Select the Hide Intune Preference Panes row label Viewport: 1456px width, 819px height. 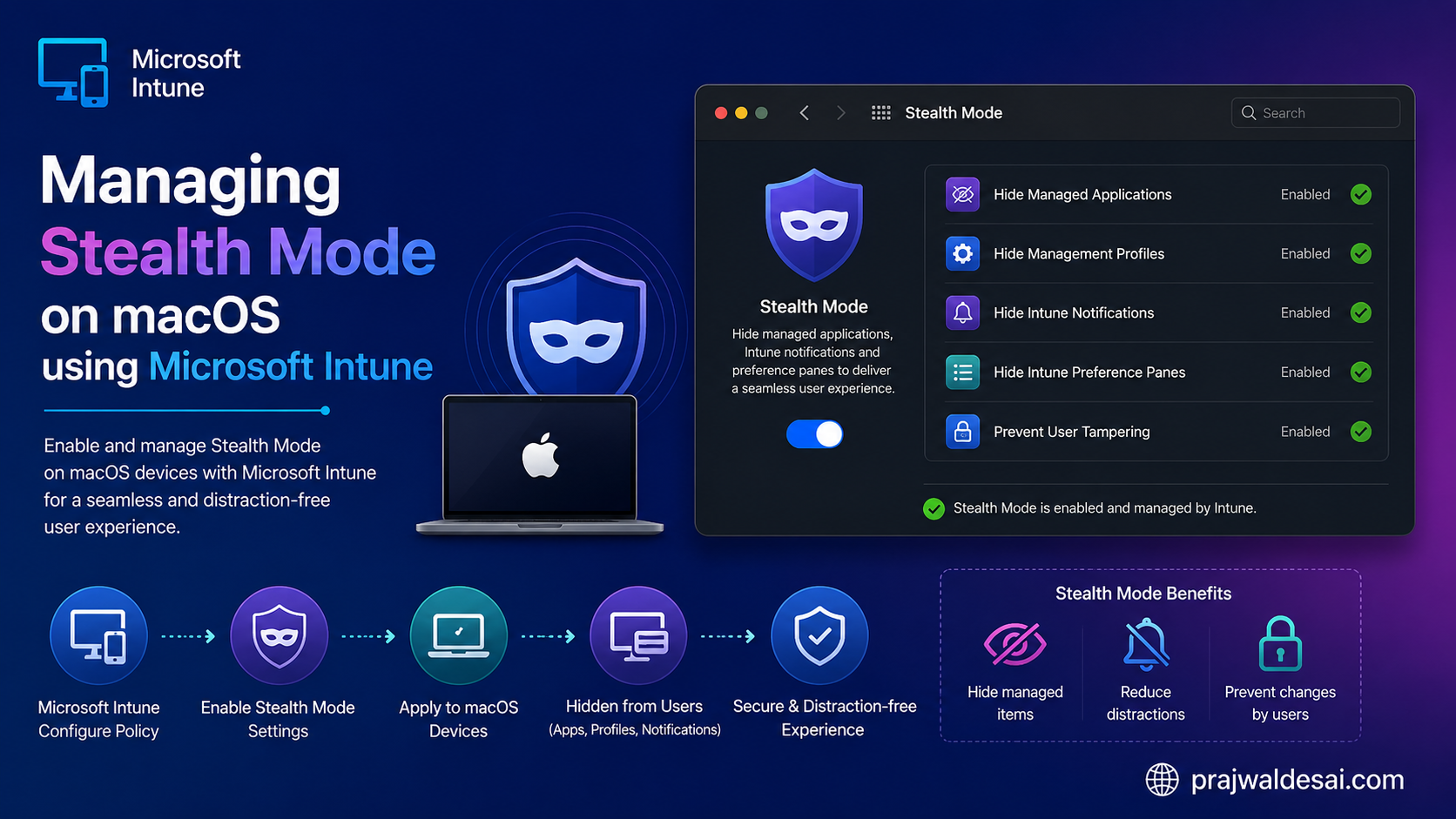point(1089,373)
